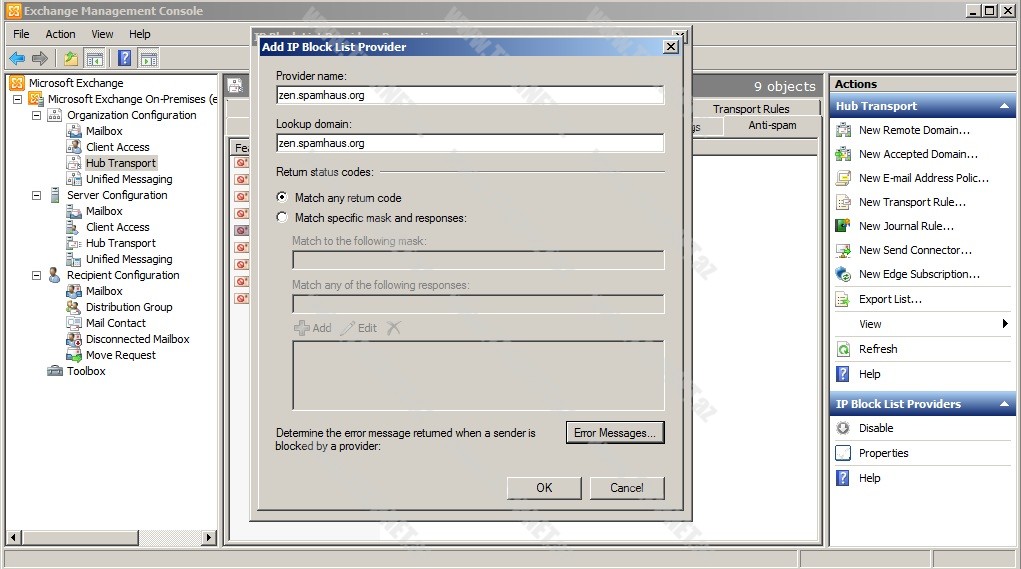The width and height of the screenshot is (1021, 569).
Task: Collapse the Hub Transport actions section
Action: (x=1004, y=106)
